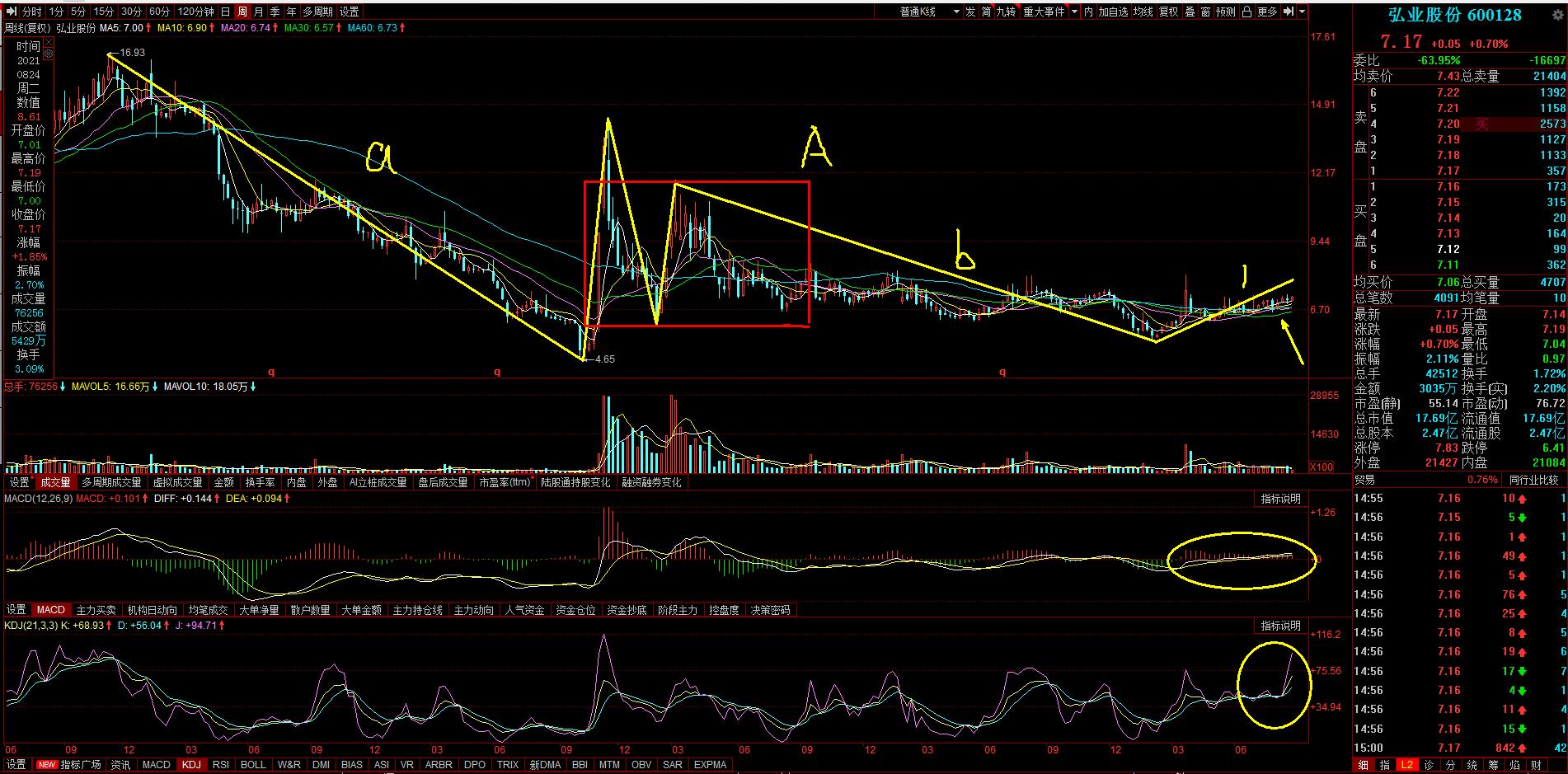
Task: Expand the dropdown arrow at toolbar far right
Action: pyautogui.click(x=1303, y=12)
